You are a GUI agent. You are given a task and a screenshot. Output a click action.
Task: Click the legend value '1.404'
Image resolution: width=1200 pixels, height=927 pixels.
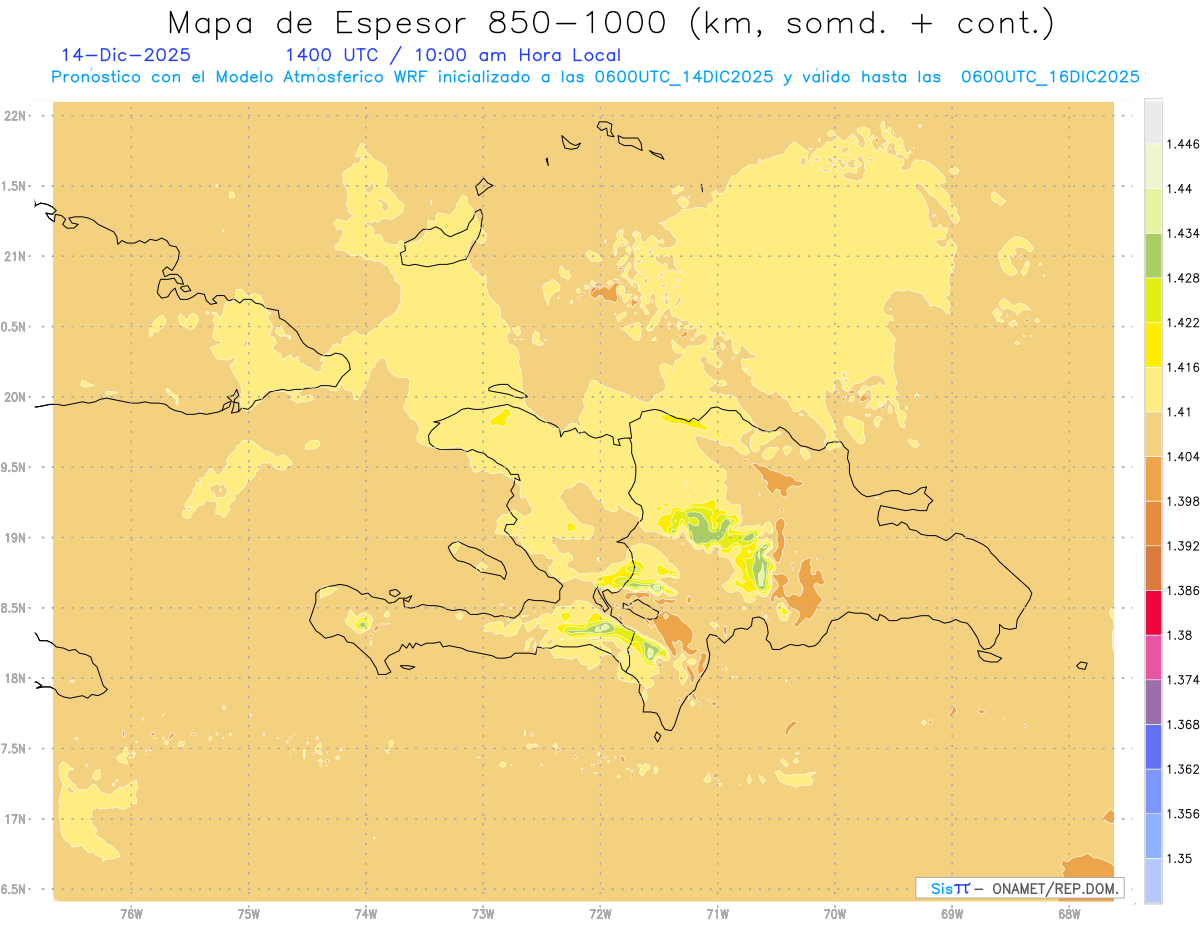pyautogui.click(x=1182, y=456)
